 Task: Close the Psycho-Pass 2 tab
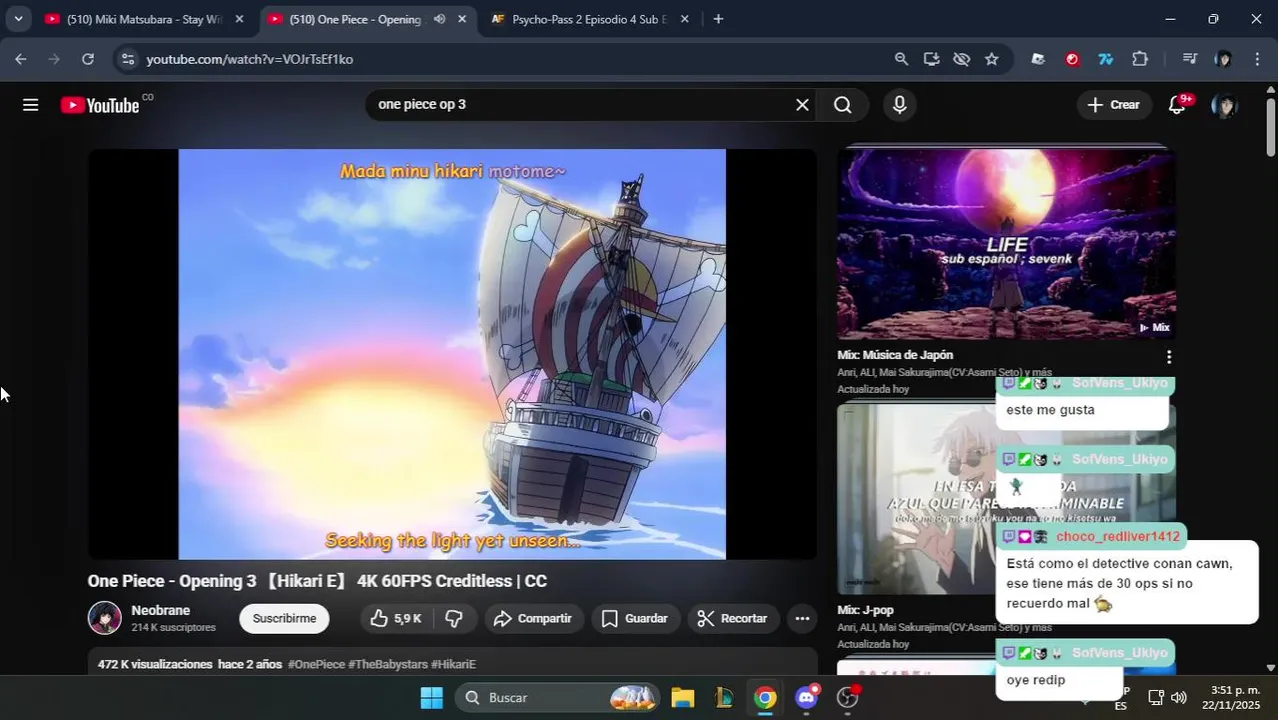(x=685, y=19)
